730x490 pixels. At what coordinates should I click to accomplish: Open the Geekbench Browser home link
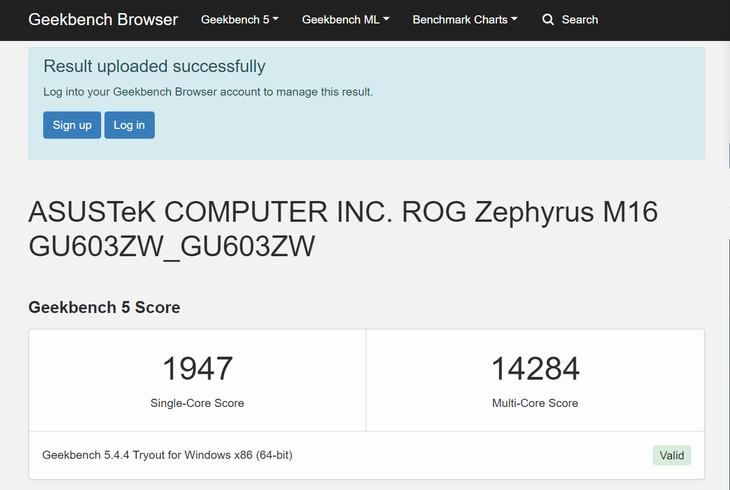pos(103,20)
